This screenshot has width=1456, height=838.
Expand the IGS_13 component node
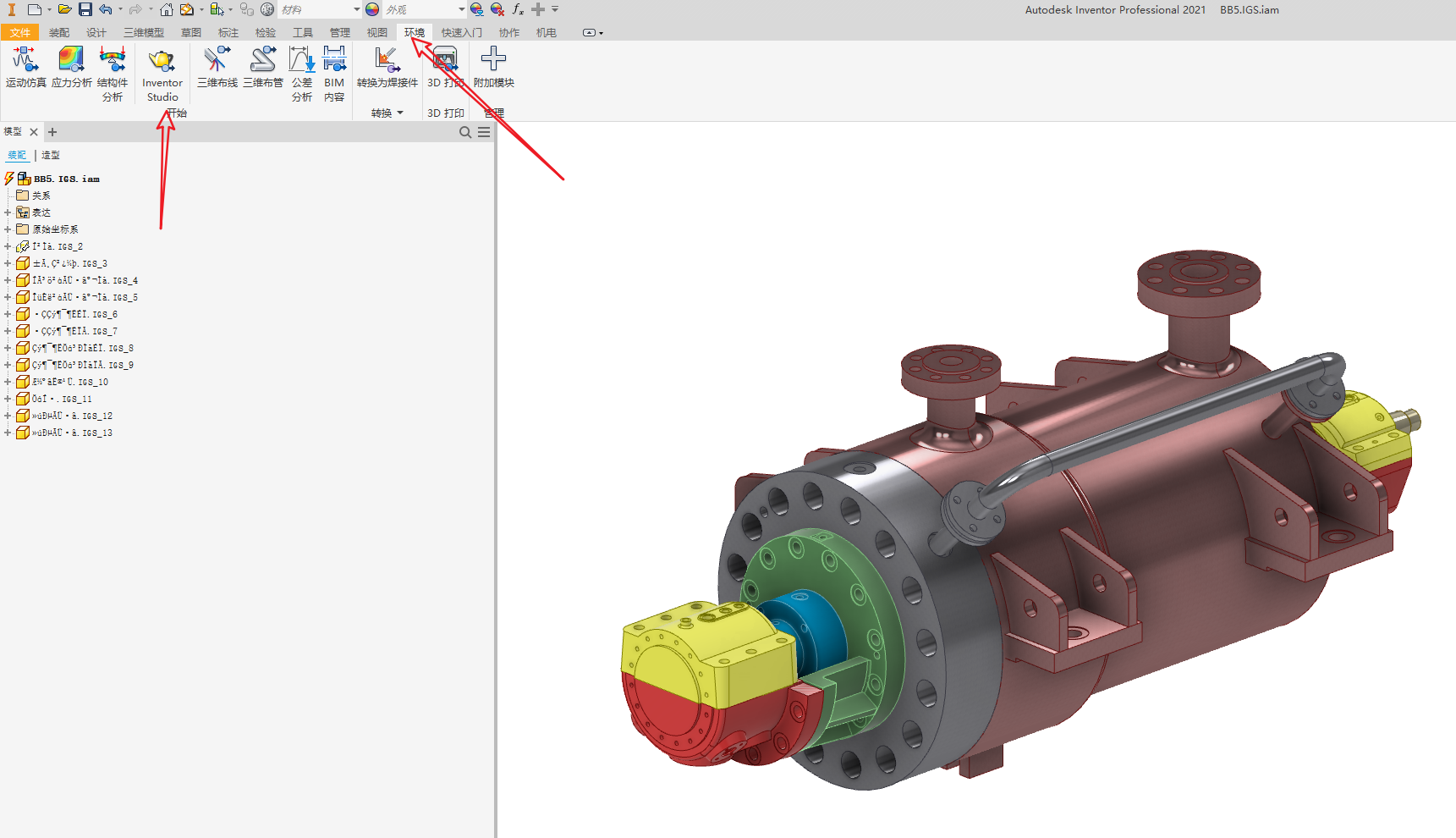8,433
